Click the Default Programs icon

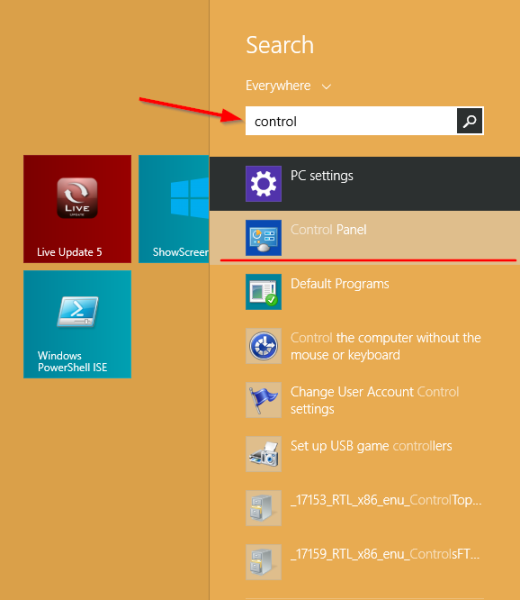(x=264, y=292)
